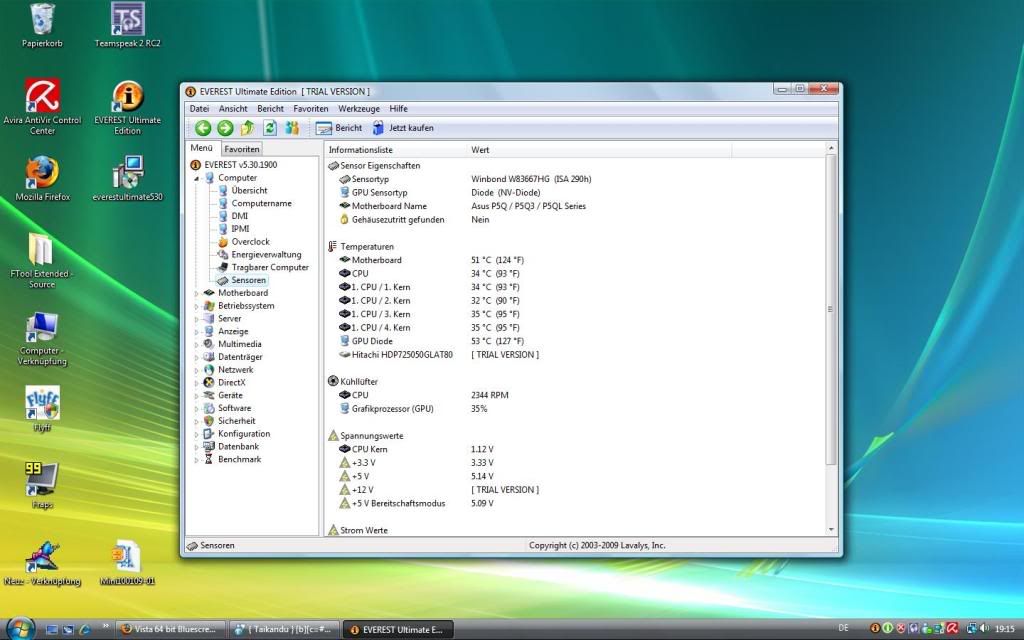
Task: Open Teamspeak 2 RC2 desktop shortcut
Action: [x=127, y=26]
